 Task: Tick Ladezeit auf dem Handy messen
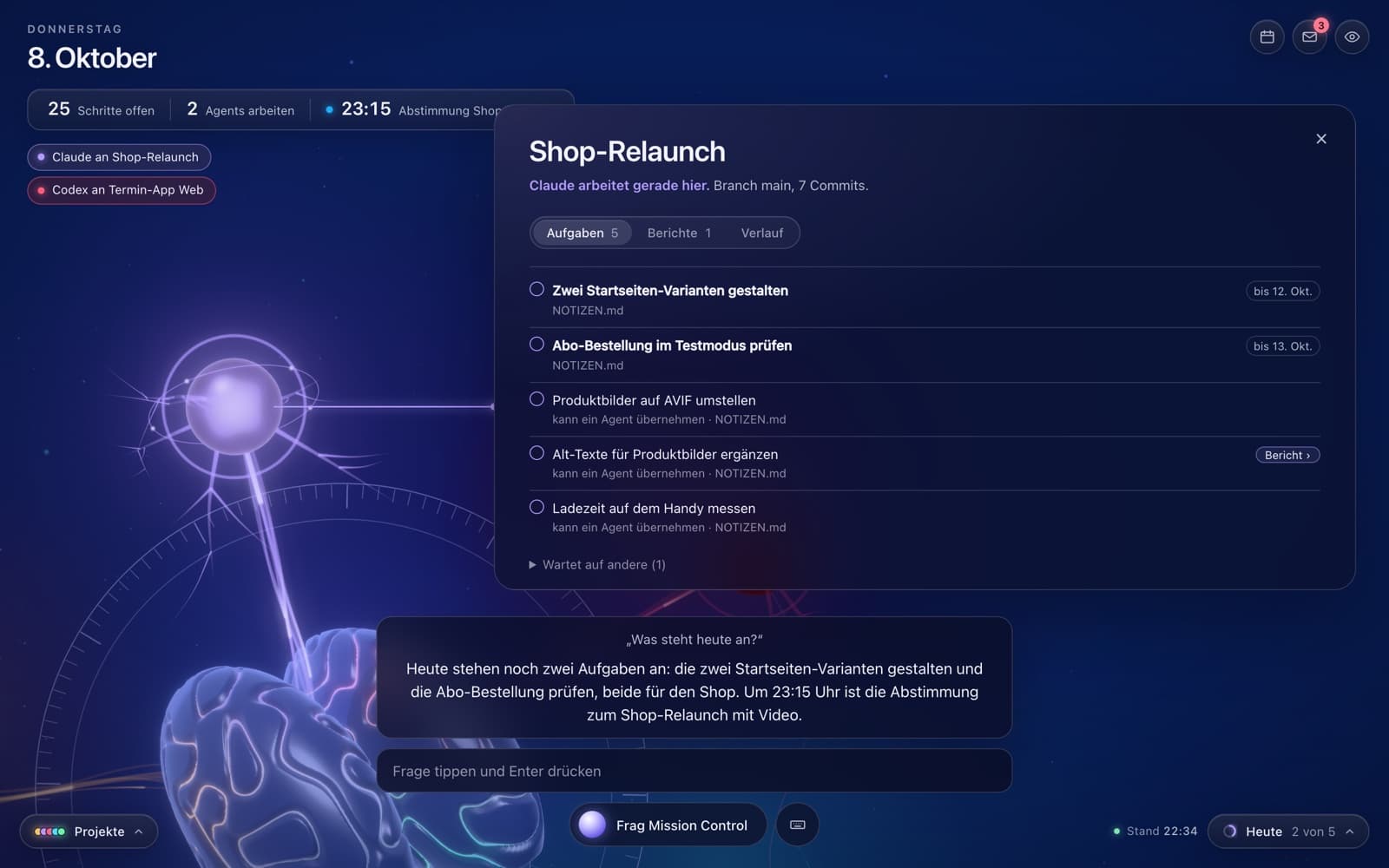(537, 507)
